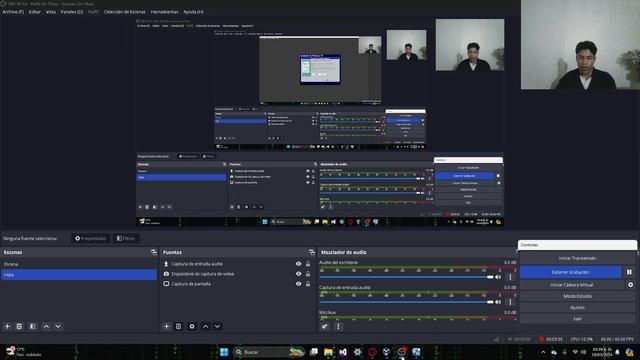This screenshot has width=640, height=360.
Task: Click Iniciar Transmisión button
Action: pyautogui.click(x=577, y=258)
